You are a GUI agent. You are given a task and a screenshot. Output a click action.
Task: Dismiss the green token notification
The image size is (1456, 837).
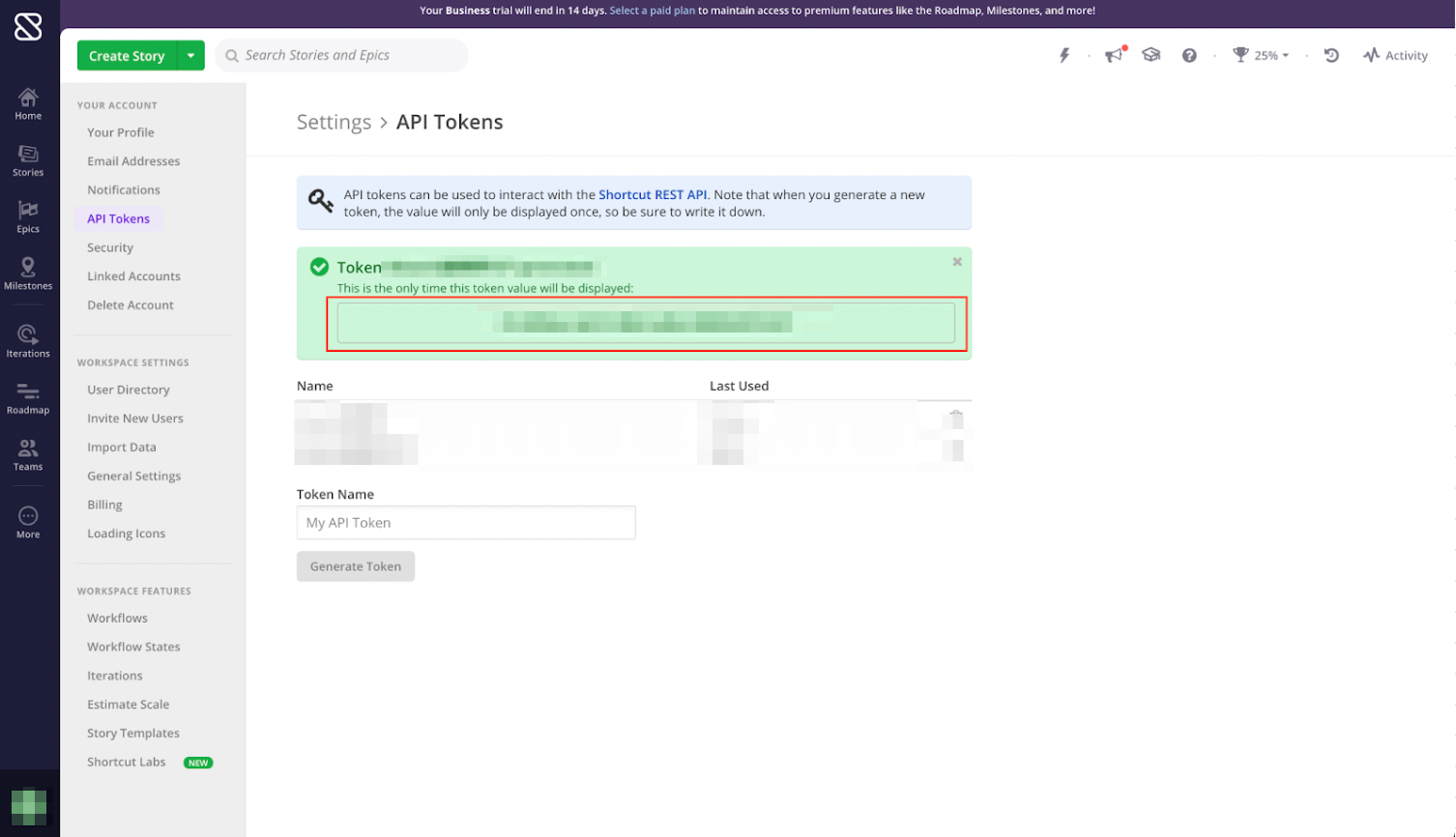957,262
